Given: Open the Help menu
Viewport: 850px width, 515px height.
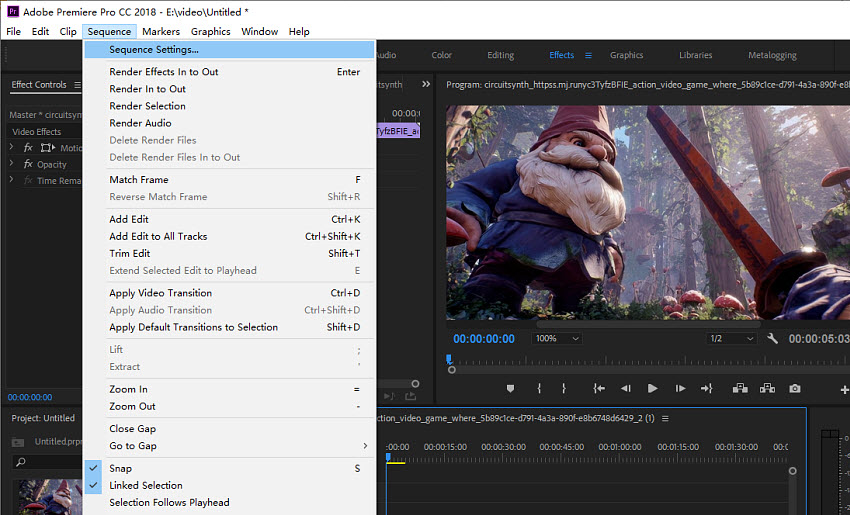Looking at the screenshot, I should pos(299,31).
